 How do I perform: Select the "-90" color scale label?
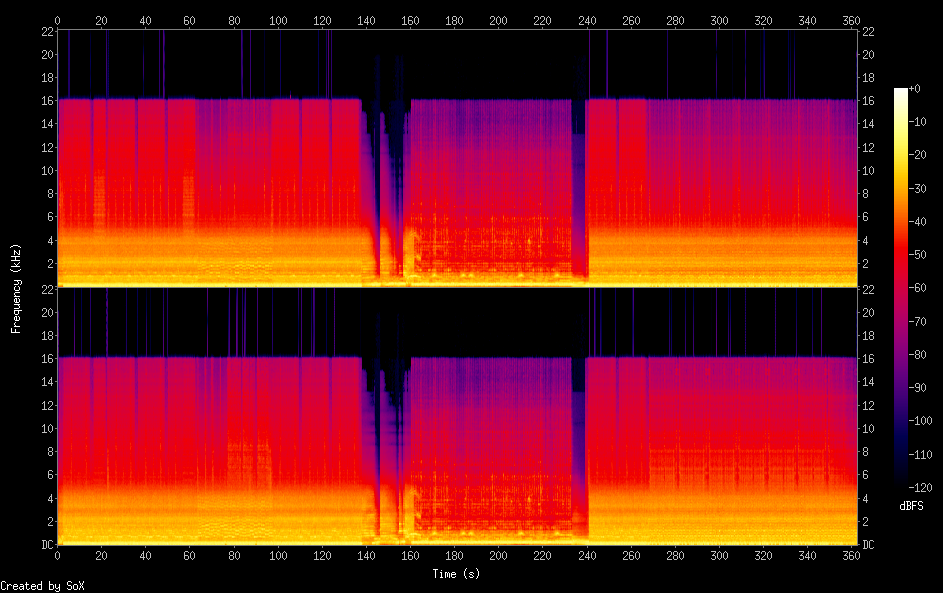(x=918, y=387)
